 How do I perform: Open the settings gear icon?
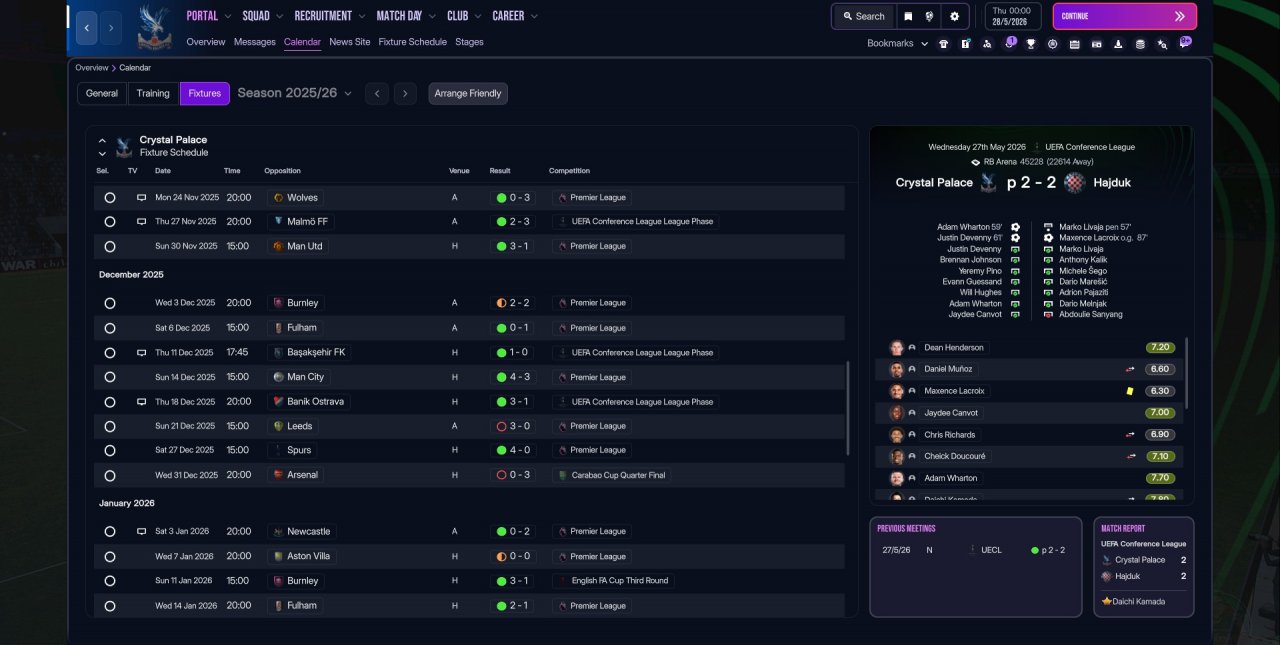pyautogui.click(x=954, y=16)
